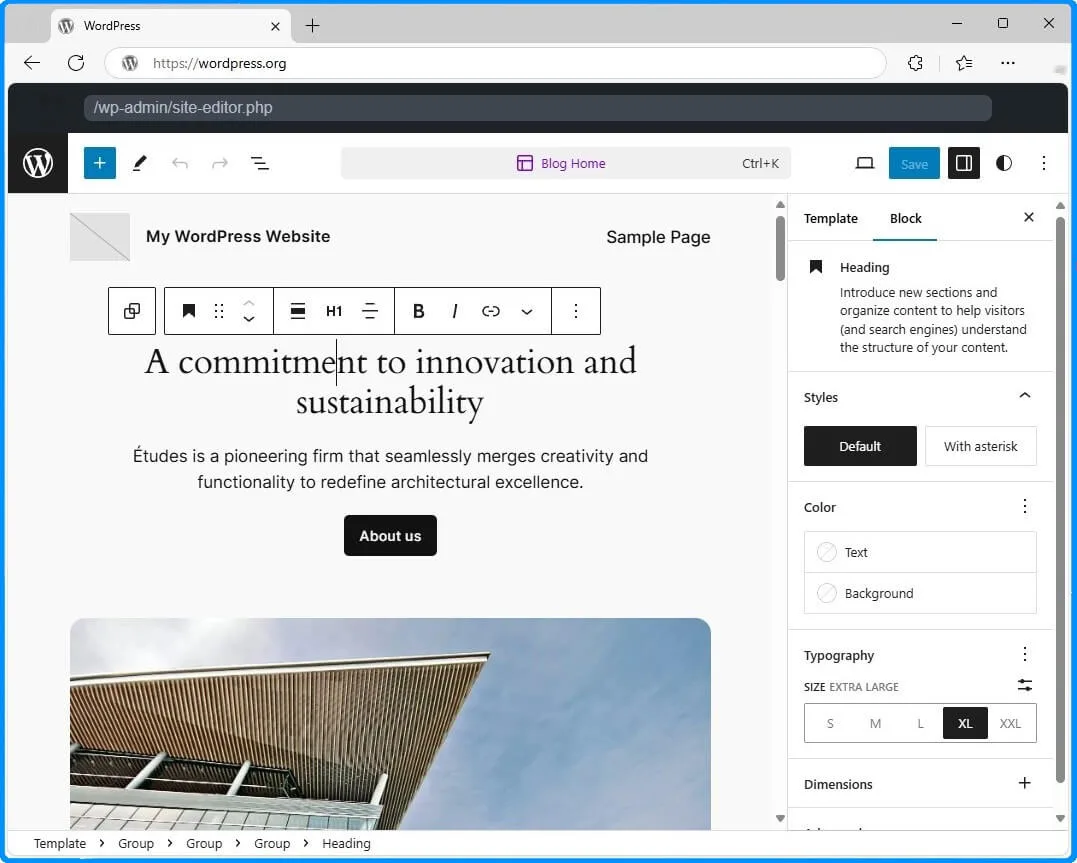Close the WordPress browser tab
The image size is (1077, 863).
click(x=275, y=26)
